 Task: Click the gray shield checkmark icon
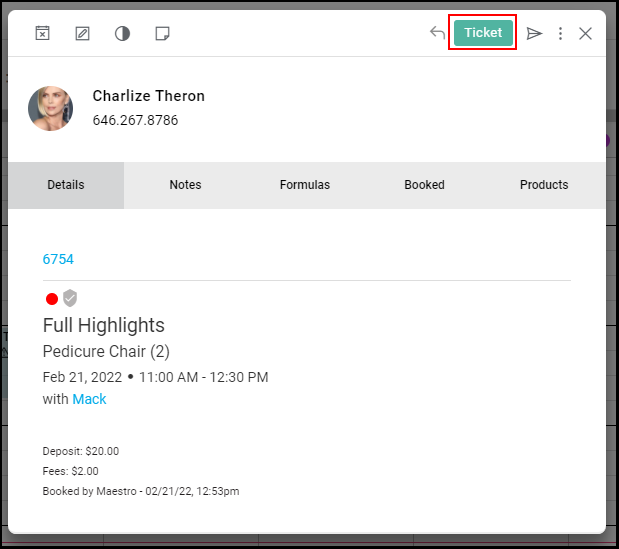(x=70, y=298)
